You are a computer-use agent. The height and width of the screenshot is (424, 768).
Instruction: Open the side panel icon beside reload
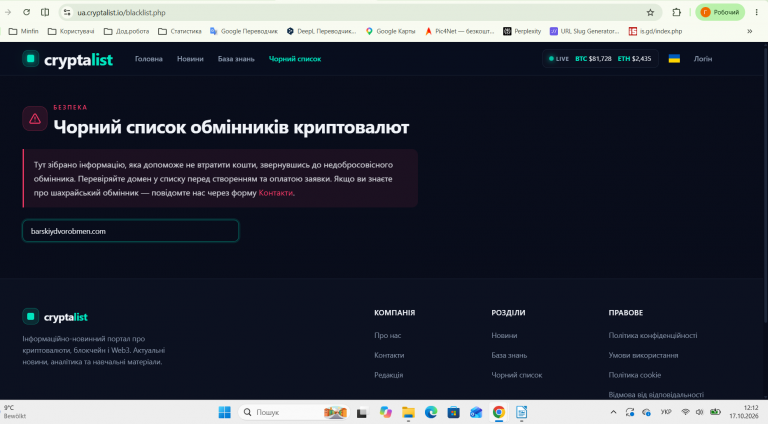click(45, 12)
